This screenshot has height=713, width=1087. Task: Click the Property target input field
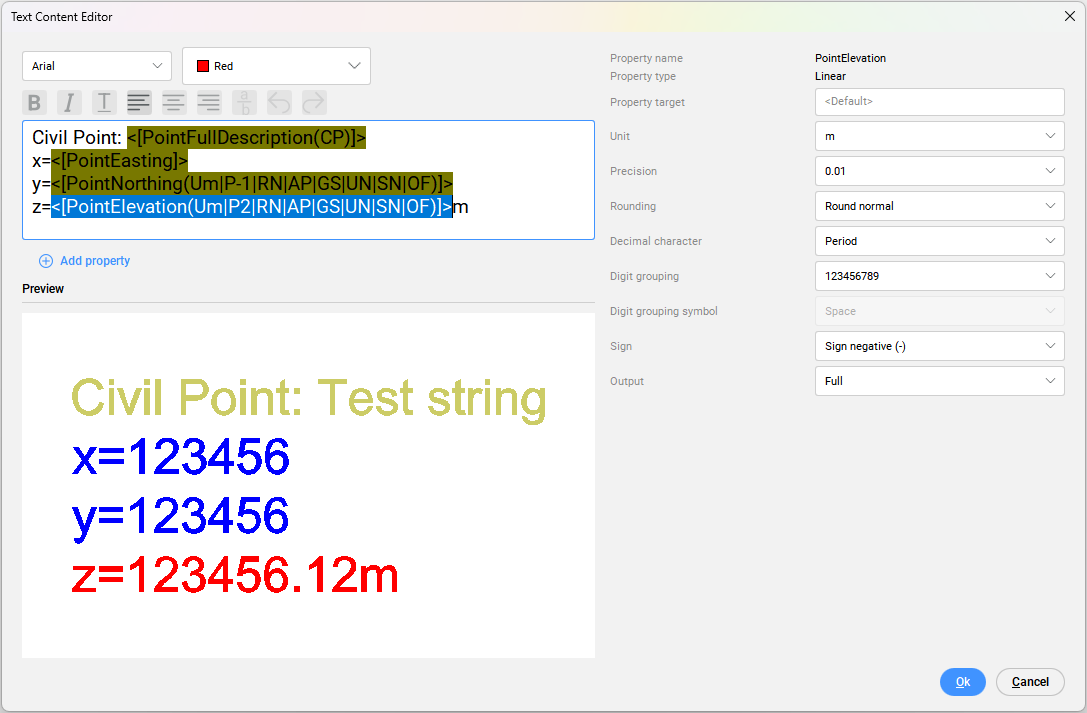point(939,102)
